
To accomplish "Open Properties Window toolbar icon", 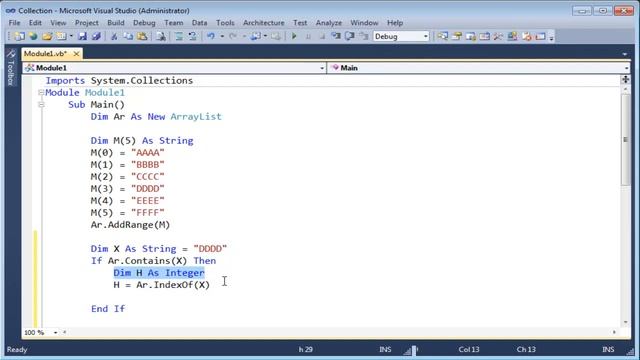I will pyautogui.click(x=457, y=36).
